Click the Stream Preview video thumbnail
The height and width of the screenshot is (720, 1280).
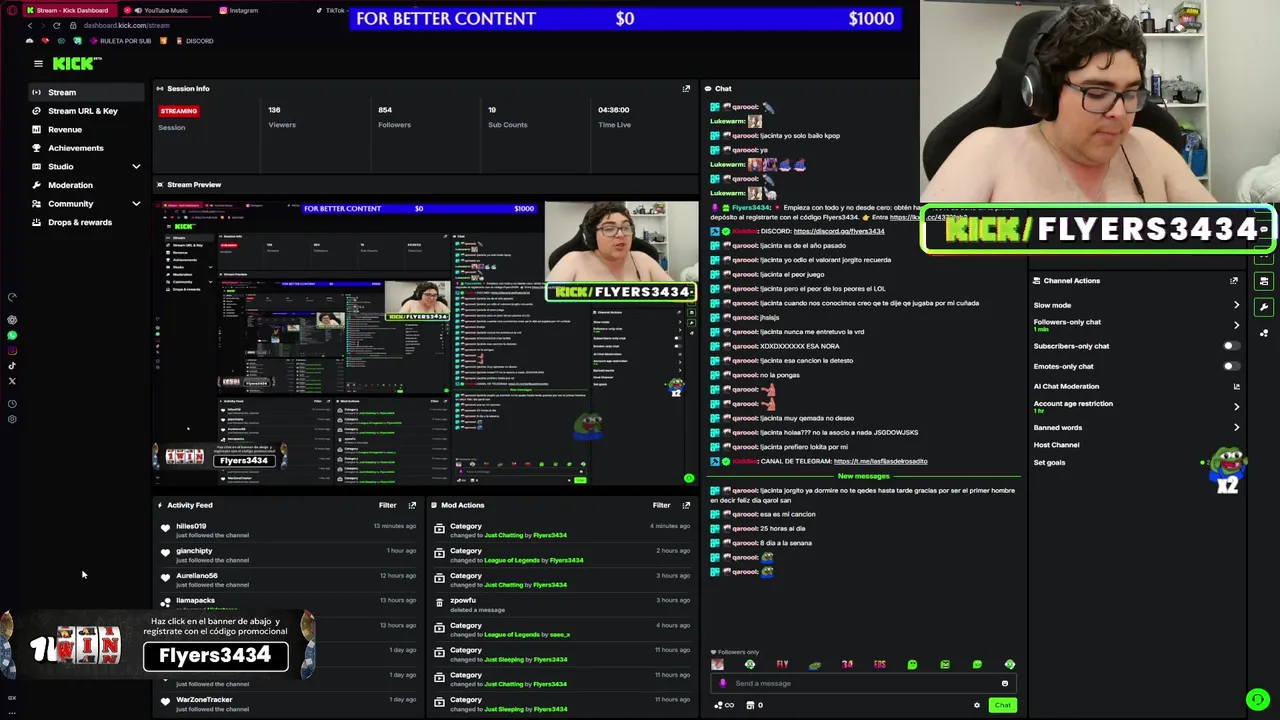[x=426, y=343]
